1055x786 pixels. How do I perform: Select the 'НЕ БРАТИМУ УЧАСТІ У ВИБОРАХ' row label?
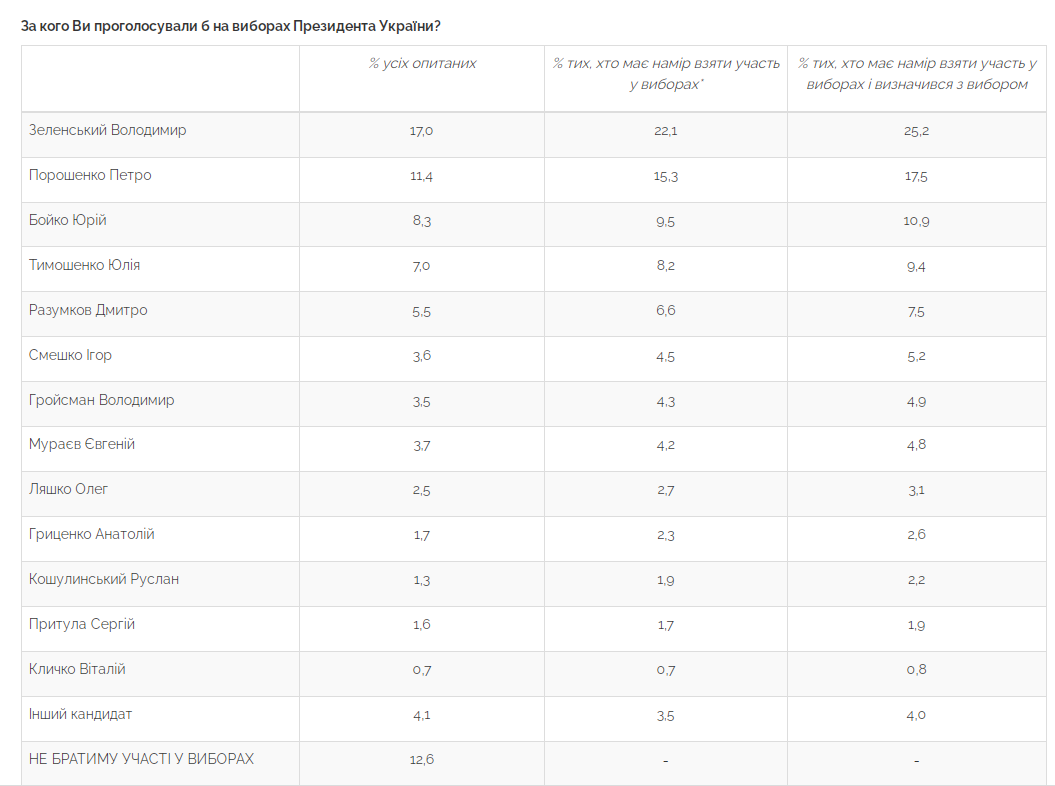pyautogui.click(x=142, y=759)
